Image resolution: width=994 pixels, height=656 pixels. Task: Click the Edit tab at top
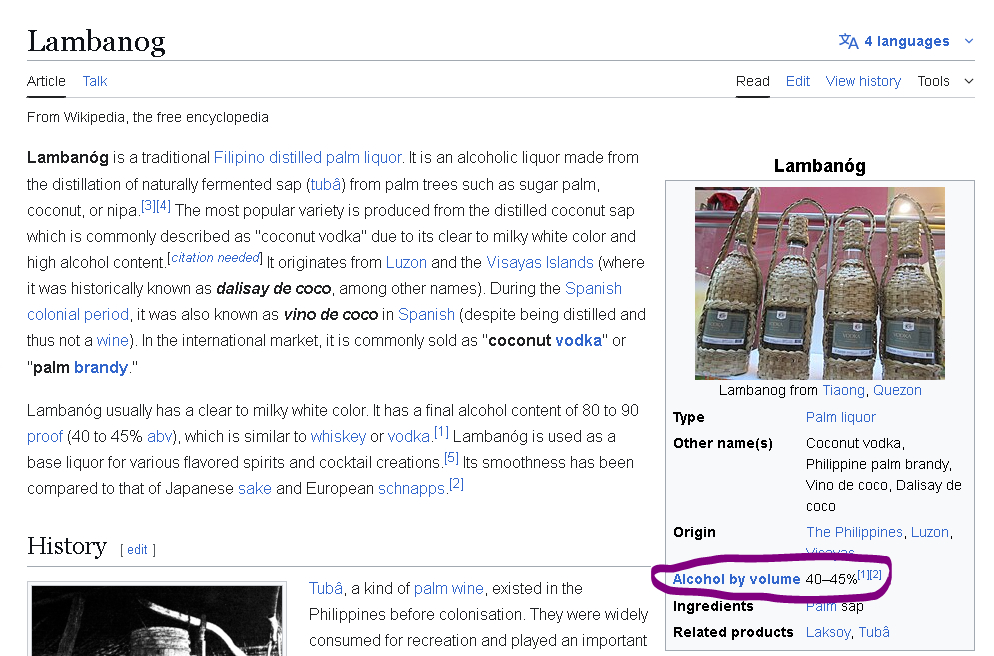pos(798,81)
